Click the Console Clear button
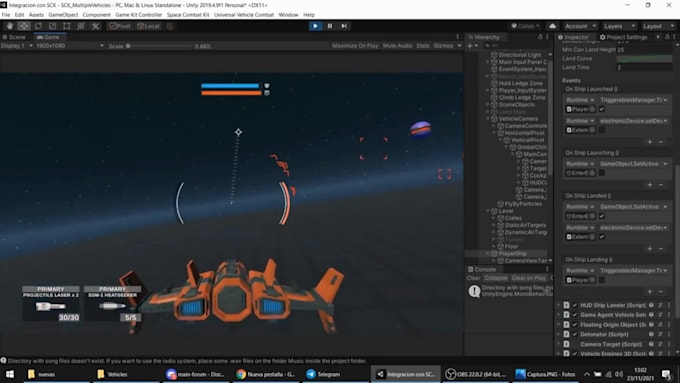Image resolution: width=680 pixels, height=383 pixels. (x=473, y=278)
